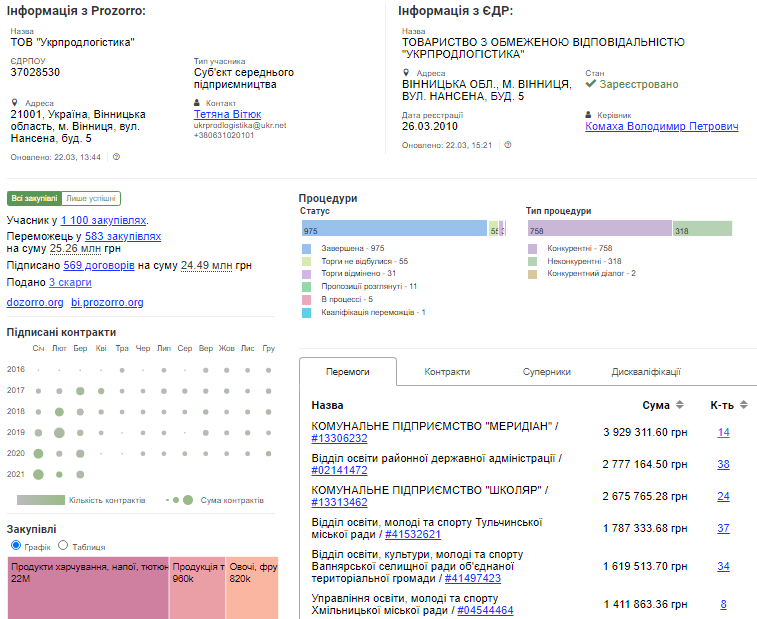757x619 pixels.
Task: Click В процессі pink legend swatch
Action: [307, 299]
